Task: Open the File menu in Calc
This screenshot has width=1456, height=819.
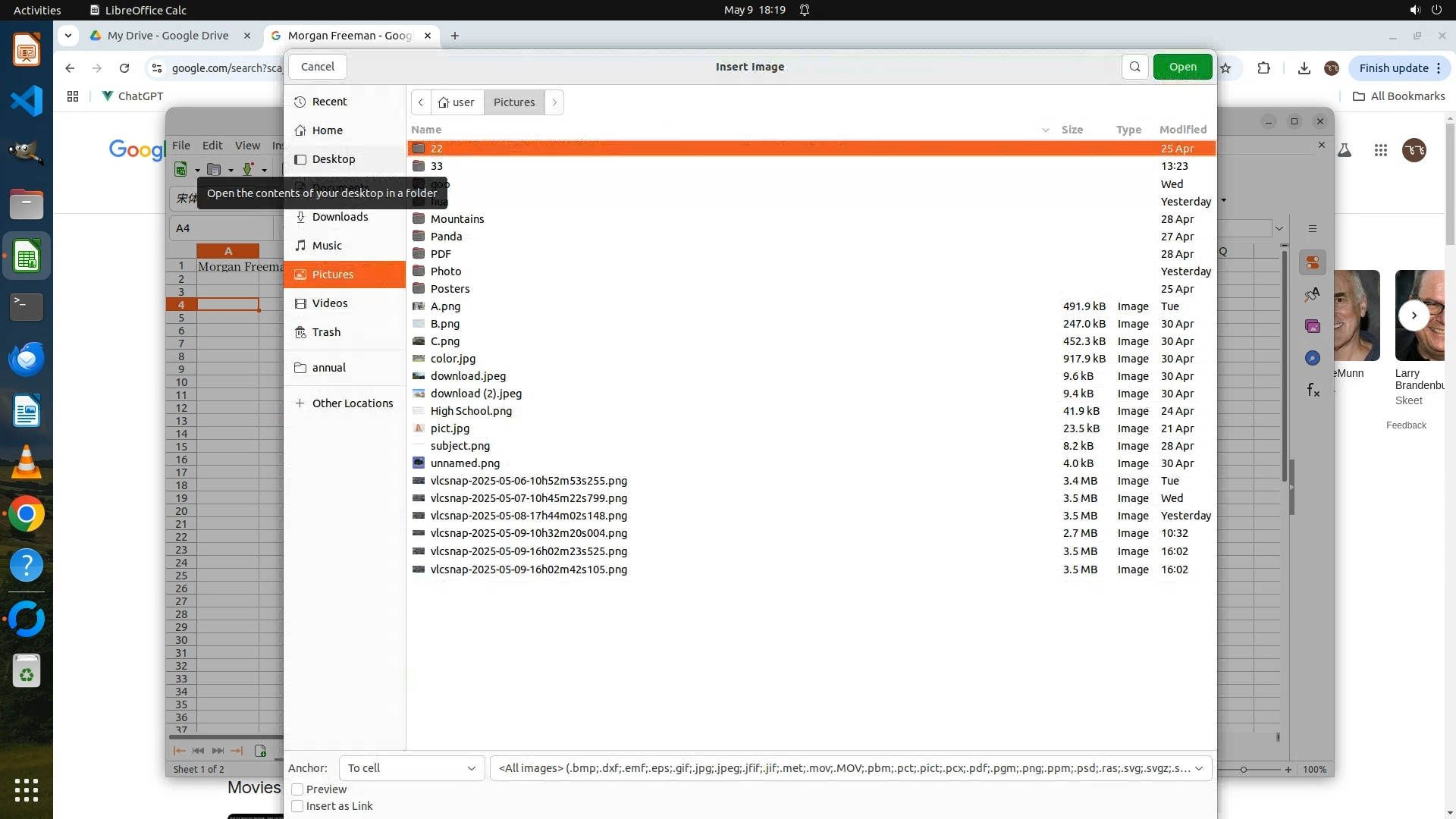Action: pos(181,146)
